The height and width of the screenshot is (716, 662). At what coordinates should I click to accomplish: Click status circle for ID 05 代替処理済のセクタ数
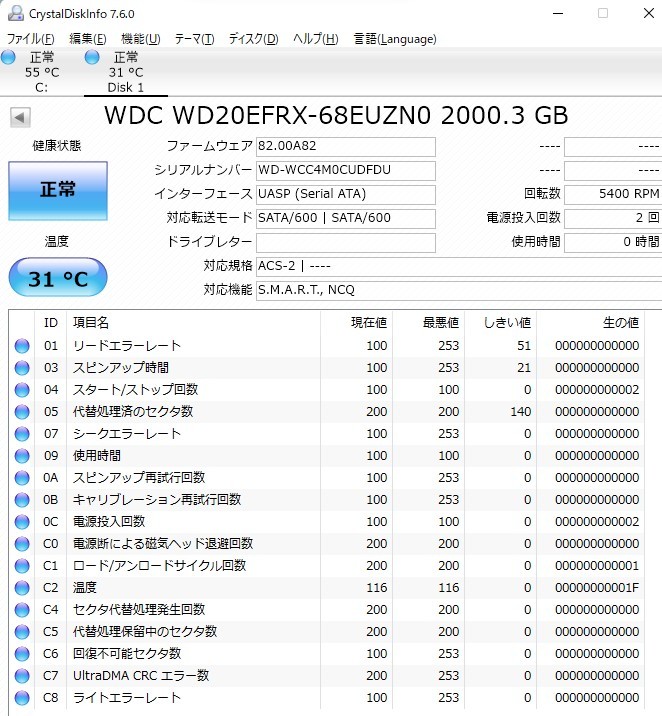coord(22,411)
